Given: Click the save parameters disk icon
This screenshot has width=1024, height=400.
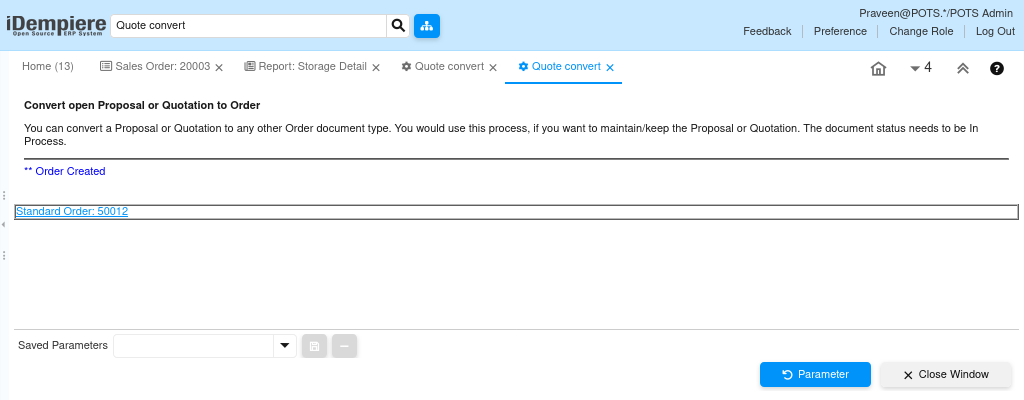Looking at the screenshot, I should pyautogui.click(x=314, y=346).
